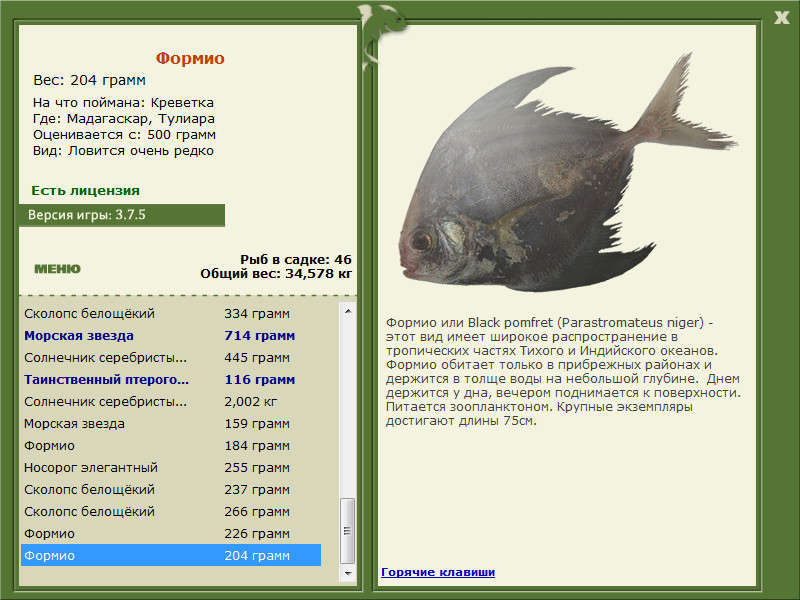Select Сколопс белощёкий 266 грамм row
The image size is (800, 600).
coord(171,511)
